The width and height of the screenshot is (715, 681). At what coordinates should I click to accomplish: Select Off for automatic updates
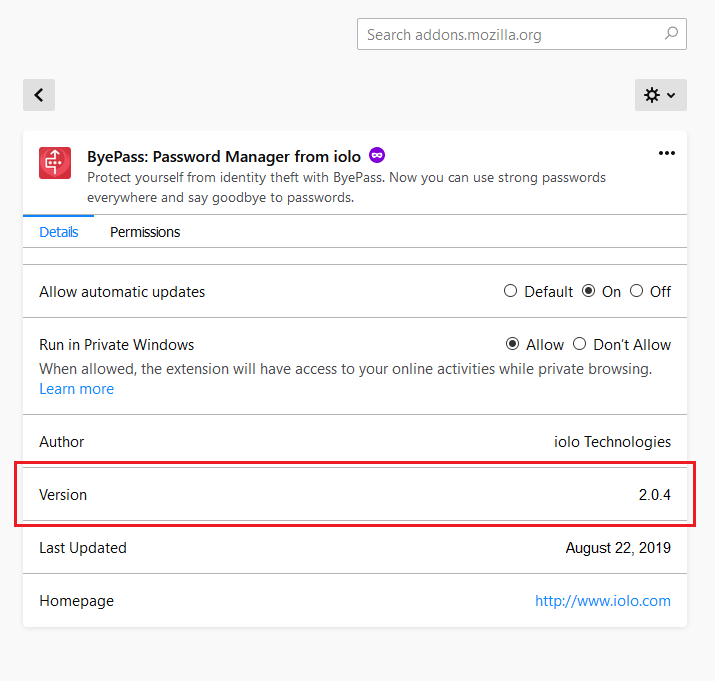(x=636, y=291)
